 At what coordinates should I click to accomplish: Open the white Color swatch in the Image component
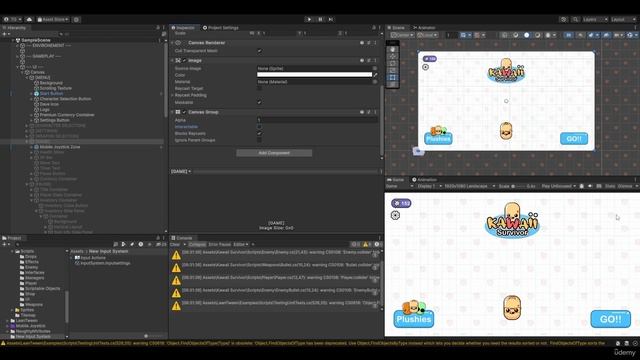click(x=314, y=75)
